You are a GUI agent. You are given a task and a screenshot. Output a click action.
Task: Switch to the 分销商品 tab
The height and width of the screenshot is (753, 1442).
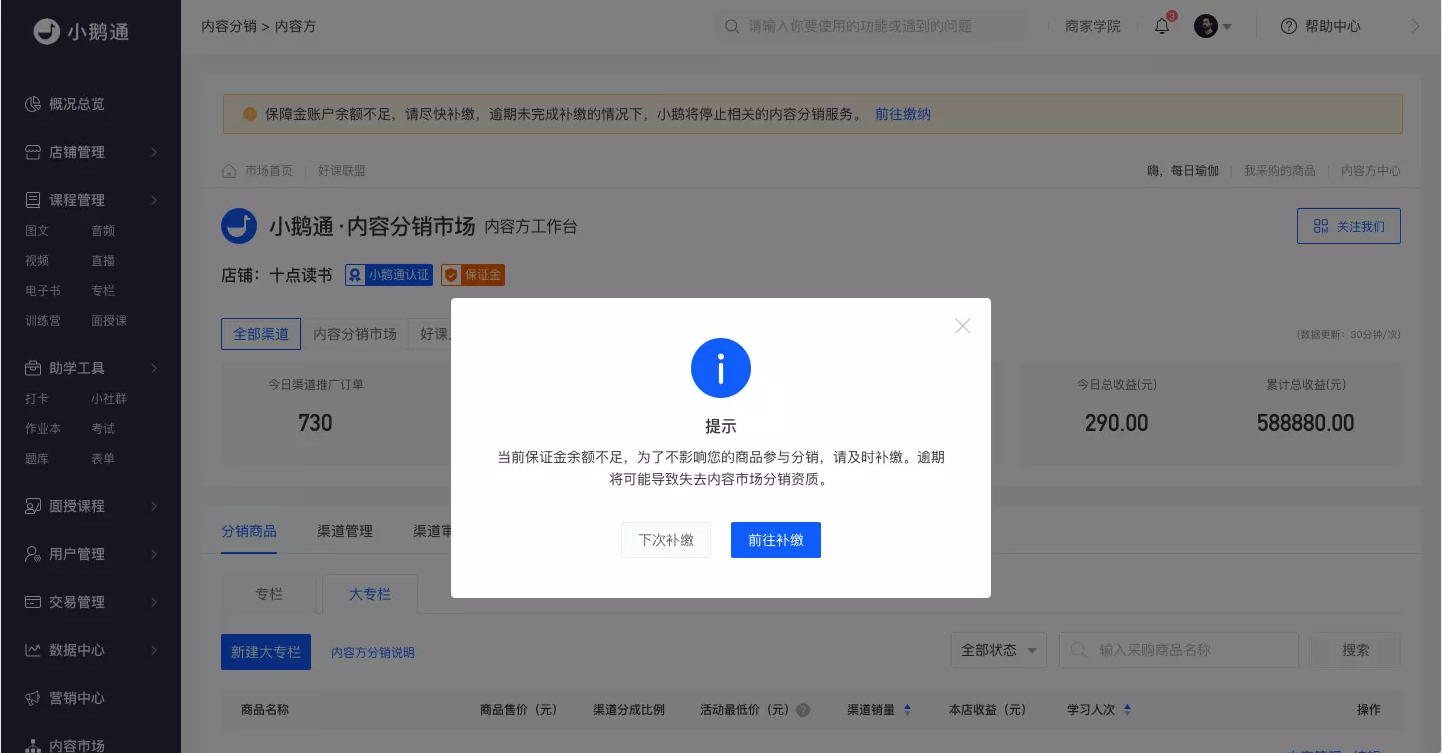(249, 531)
